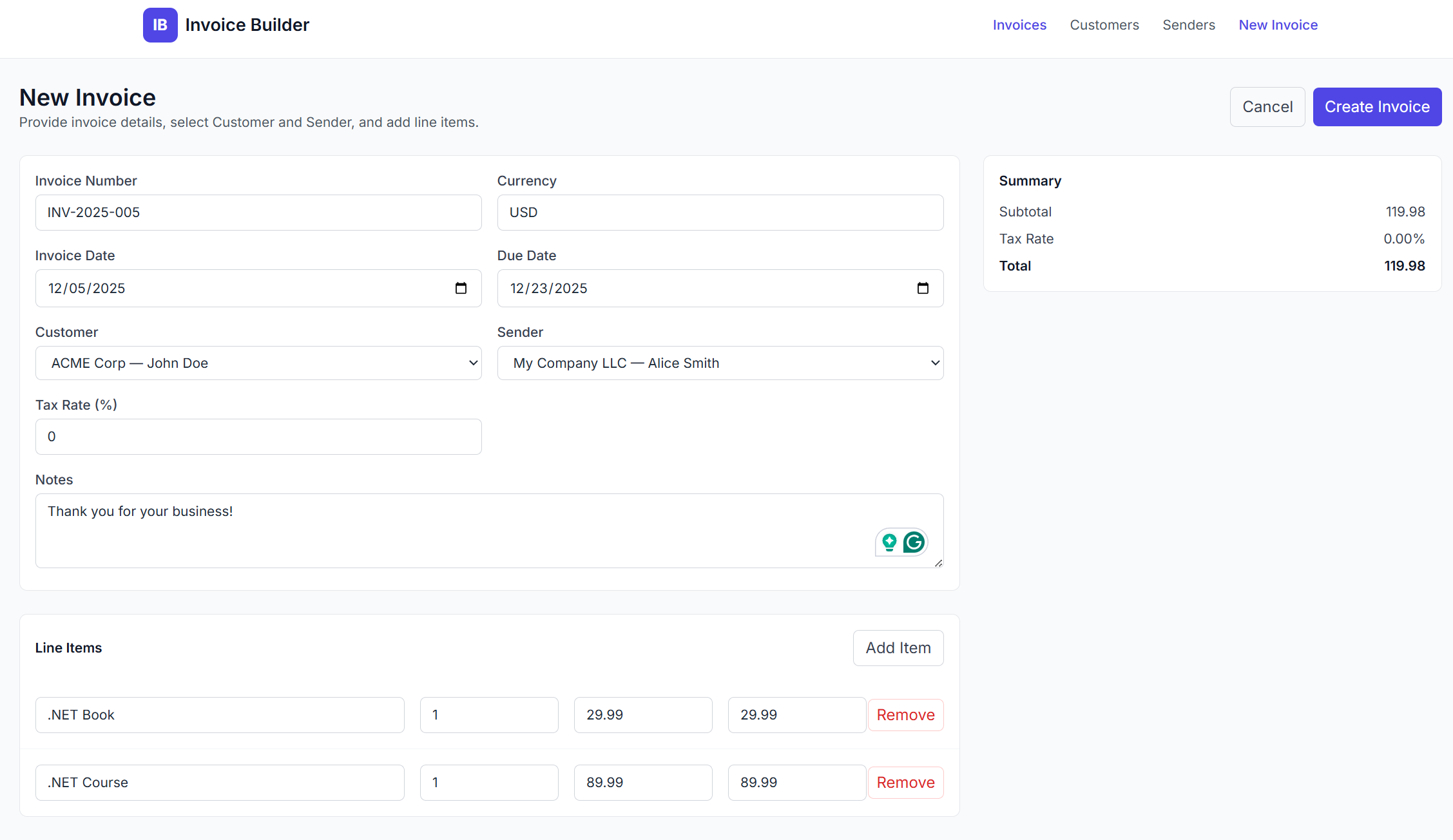1453x840 pixels.
Task: Remove the .NET Course line item
Action: [x=905, y=782]
